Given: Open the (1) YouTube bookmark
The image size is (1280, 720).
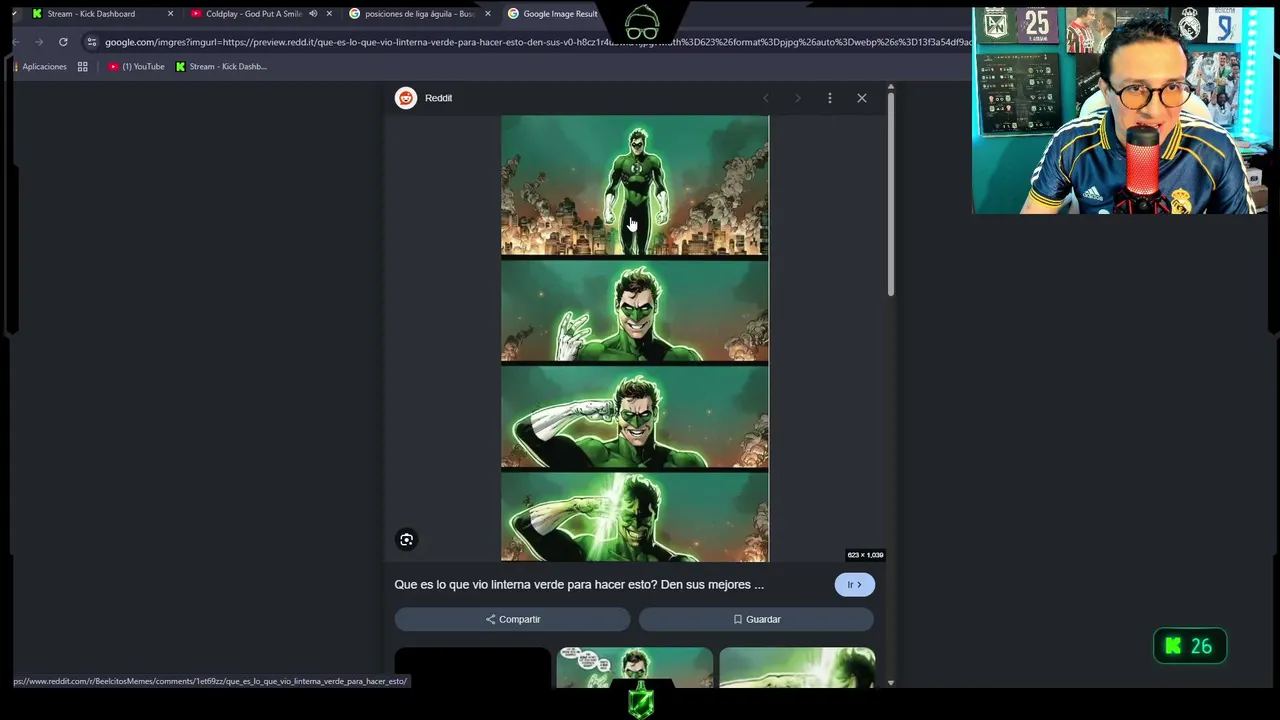Looking at the screenshot, I should 137,67.
